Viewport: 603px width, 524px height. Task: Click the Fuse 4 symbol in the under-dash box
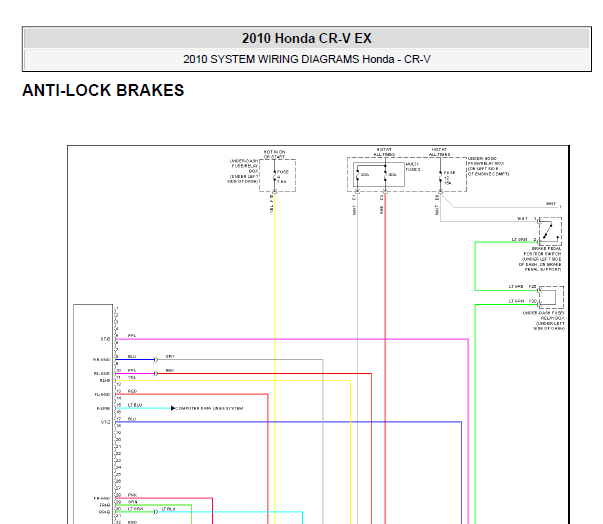tap(275, 177)
